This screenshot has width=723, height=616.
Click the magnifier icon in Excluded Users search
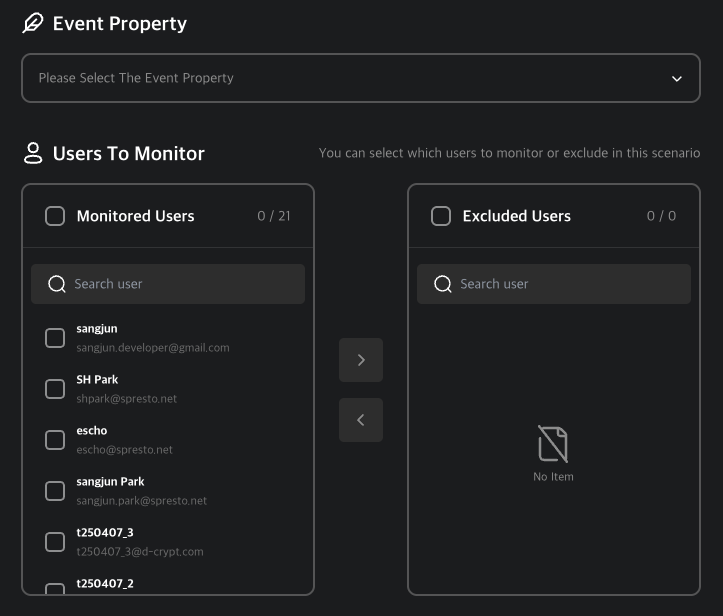pos(442,284)
